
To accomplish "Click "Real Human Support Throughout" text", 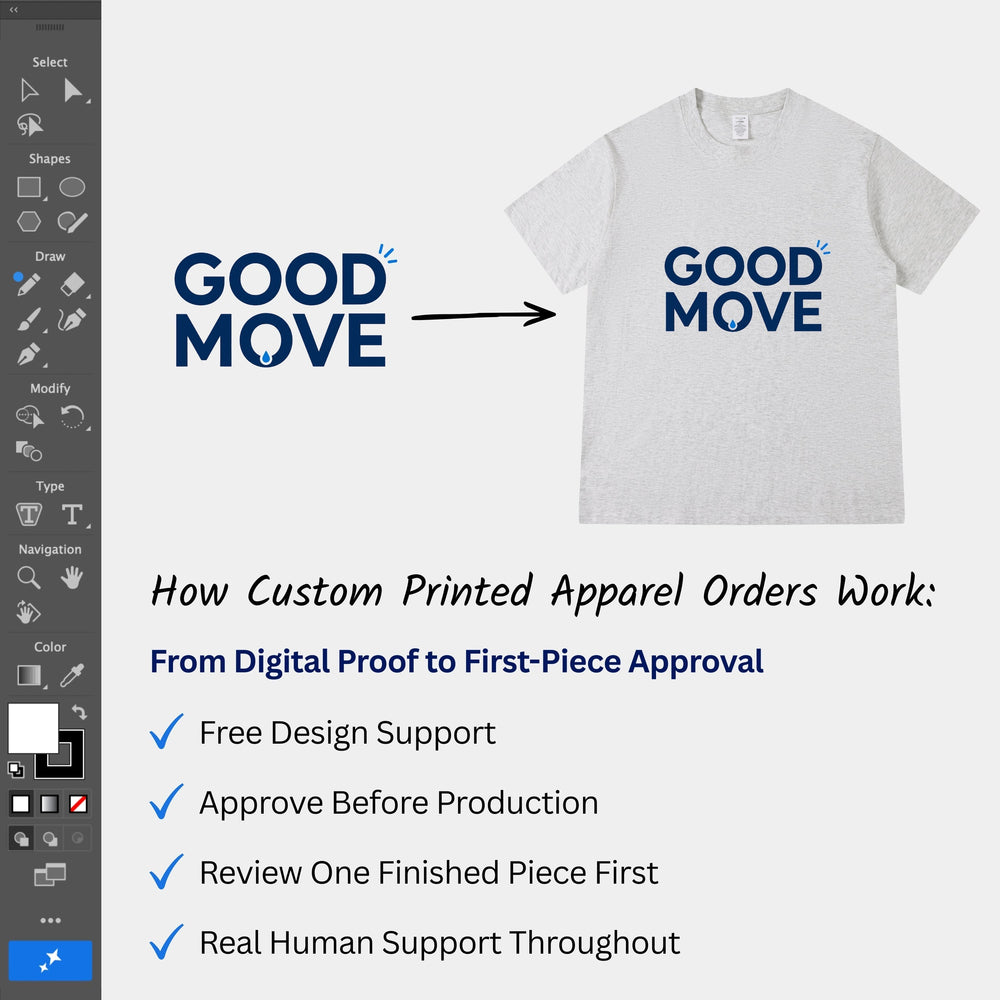I will click(440, 943).
